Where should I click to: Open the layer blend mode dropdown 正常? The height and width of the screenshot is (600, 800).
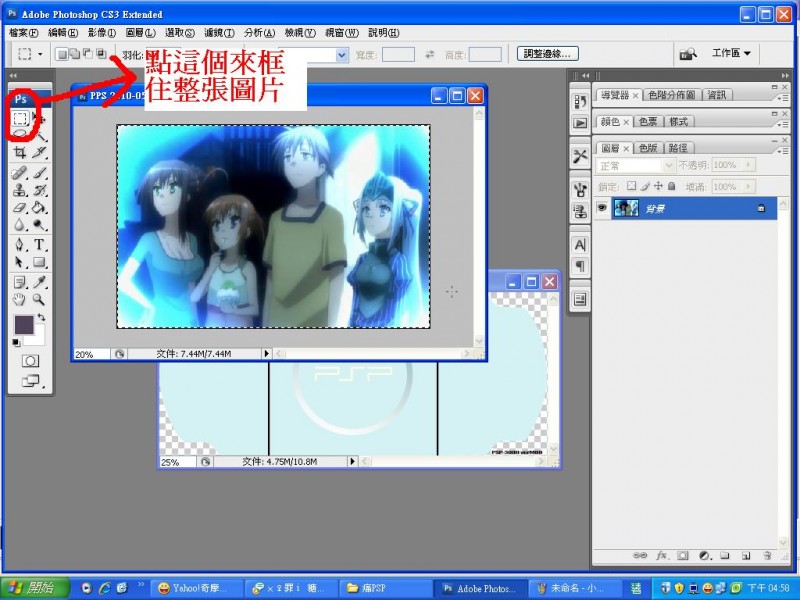click(635, 166)
